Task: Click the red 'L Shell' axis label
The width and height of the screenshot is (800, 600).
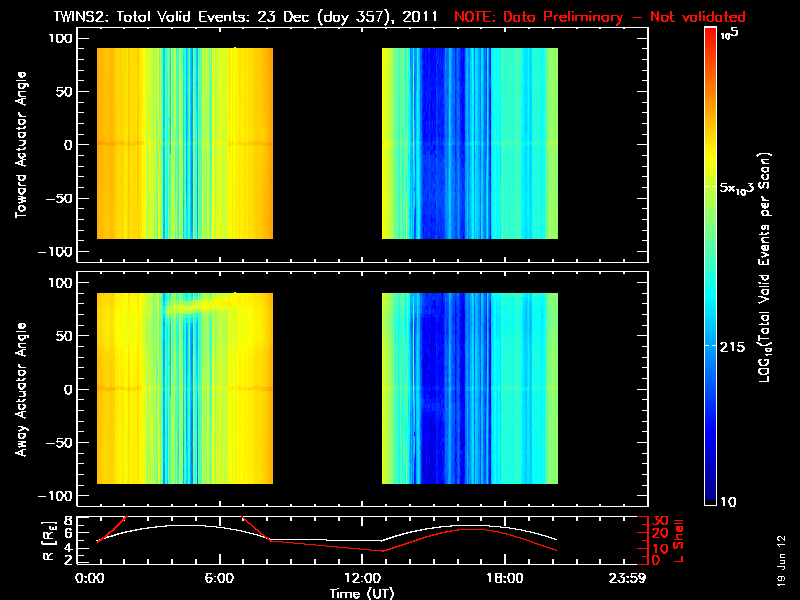Action: (x=678, y=541)
